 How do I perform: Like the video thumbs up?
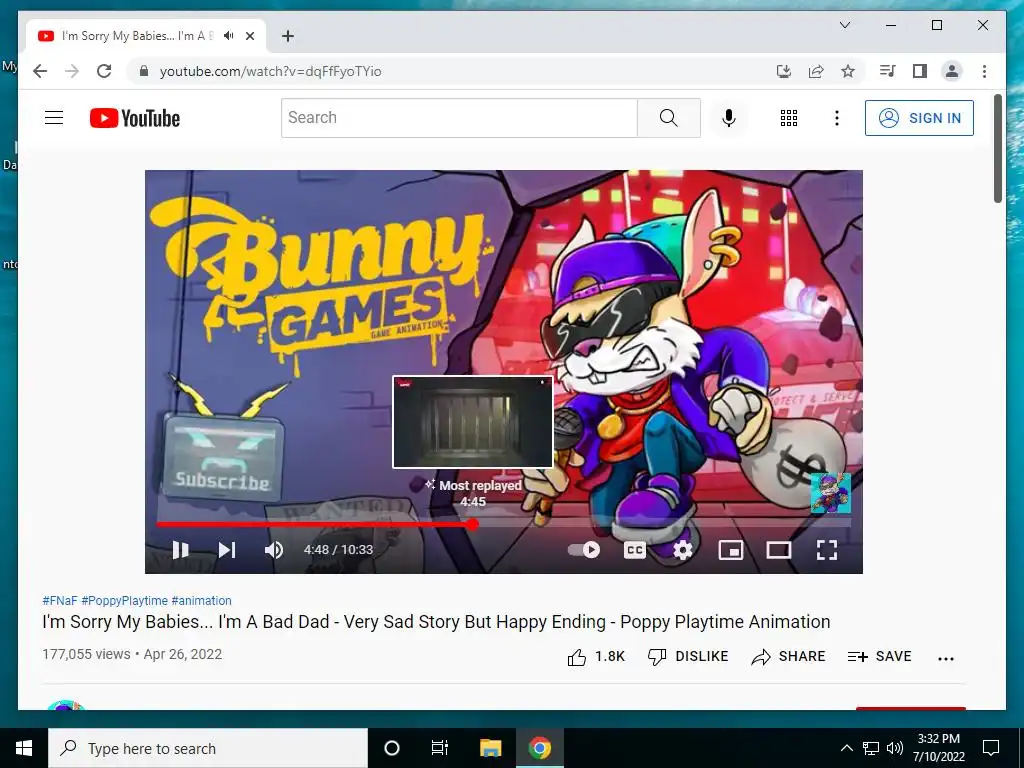pos(596,656)
